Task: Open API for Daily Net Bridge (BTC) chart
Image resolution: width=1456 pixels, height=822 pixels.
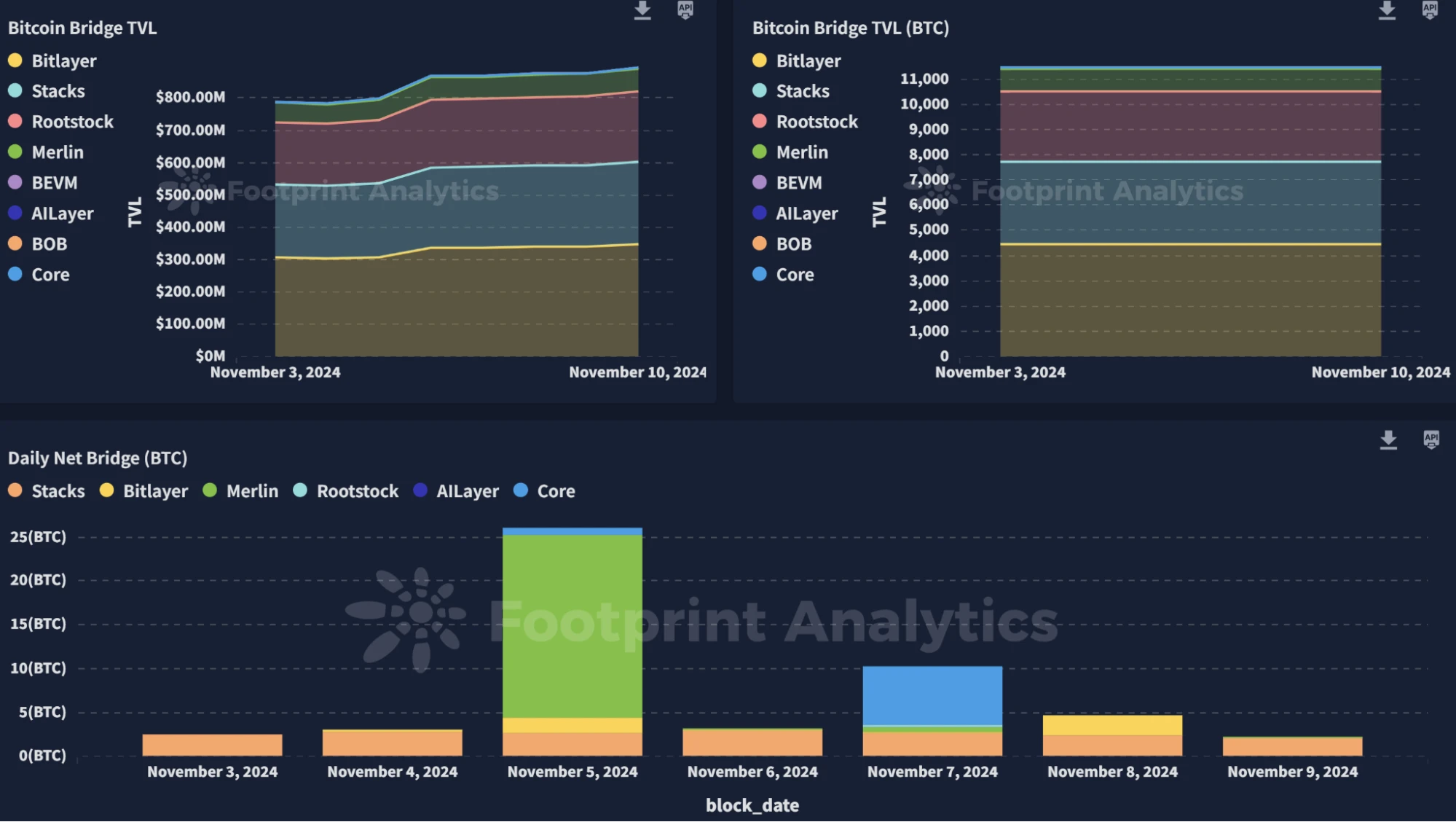Action: (1431, 439)
